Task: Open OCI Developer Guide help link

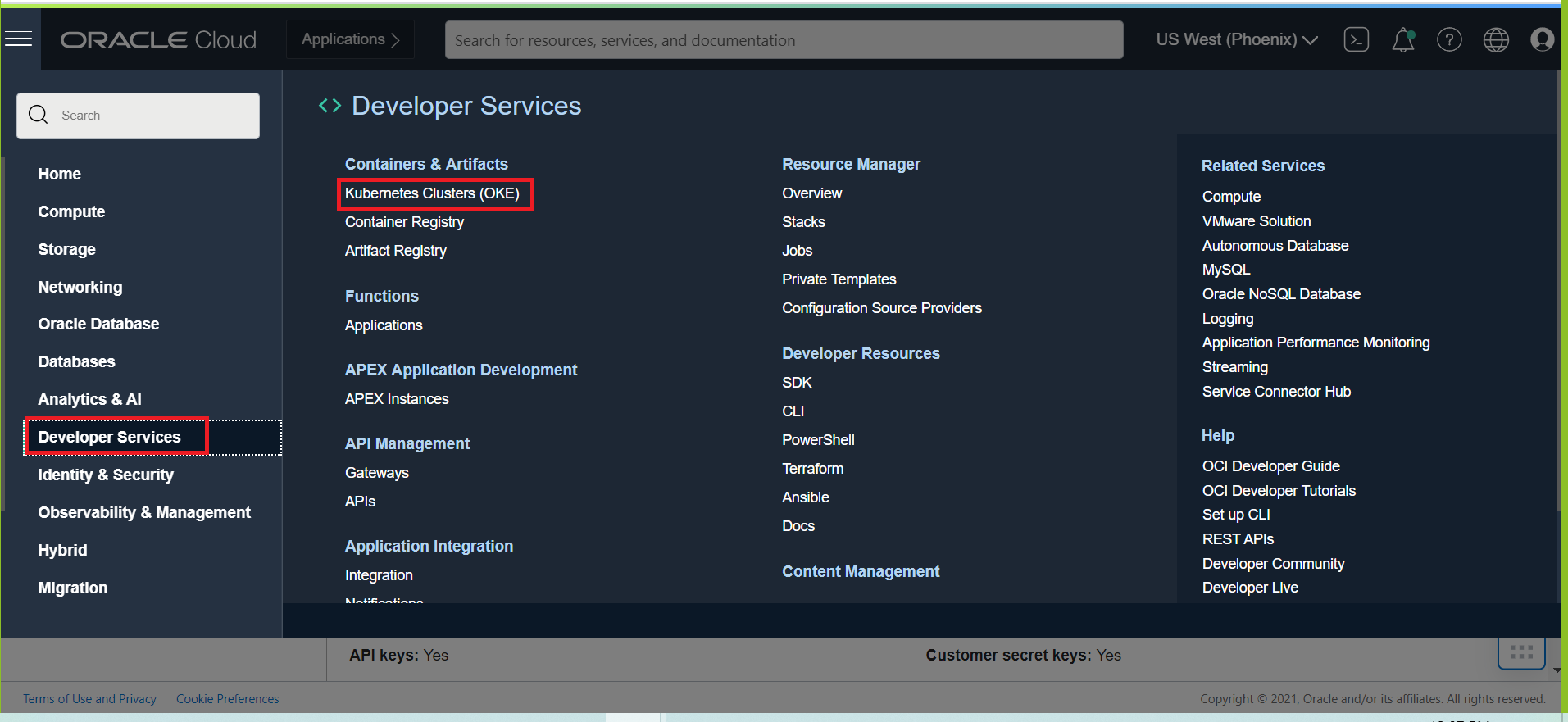Action: pyautogui.click(x=1270, y=466)
